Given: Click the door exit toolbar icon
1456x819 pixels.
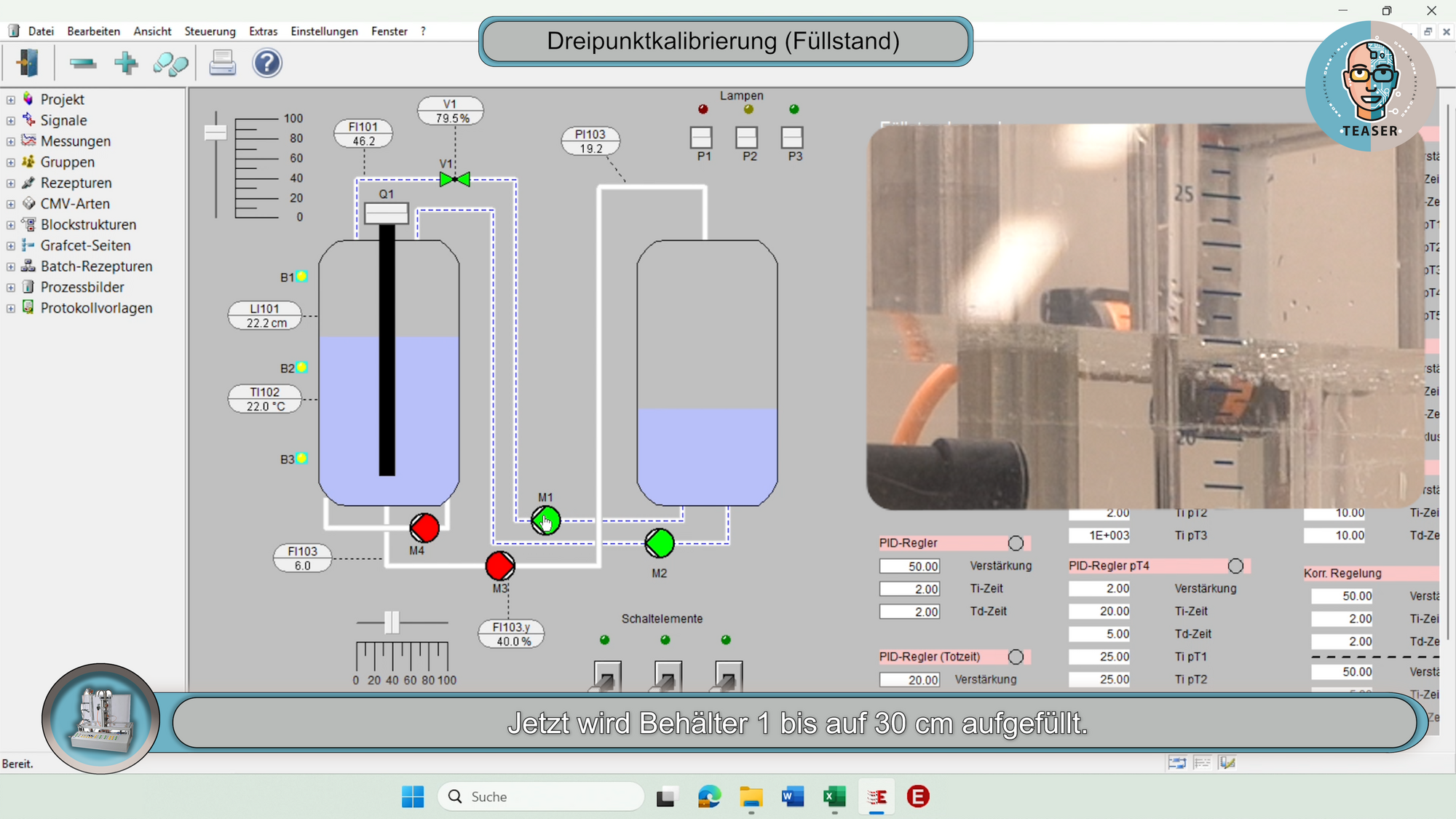Looking at the screenshot, I should point(28,63).
